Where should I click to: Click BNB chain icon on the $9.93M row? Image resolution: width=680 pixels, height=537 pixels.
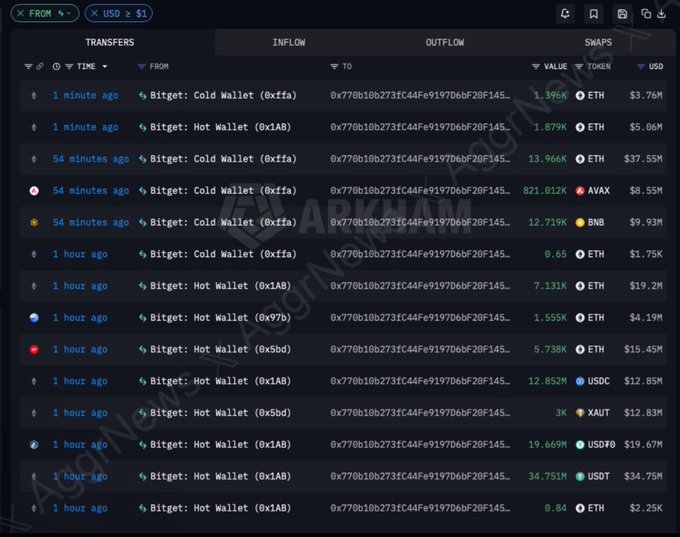(x=34, y=223)
